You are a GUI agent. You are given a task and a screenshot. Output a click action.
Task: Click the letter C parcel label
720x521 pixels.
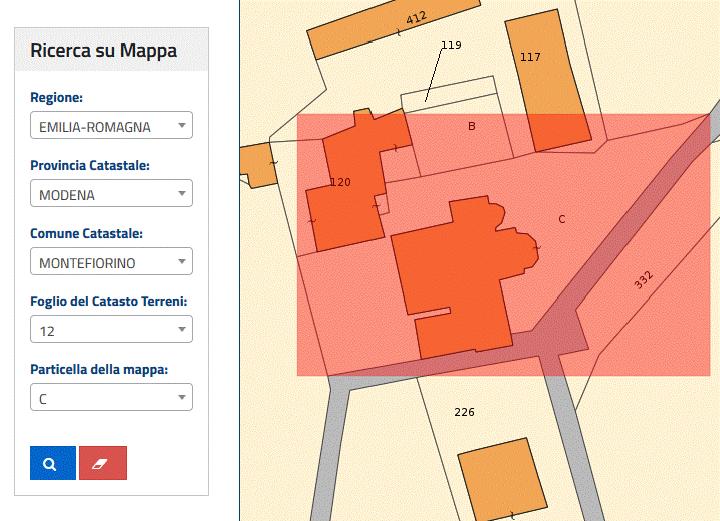[x=562, y=219]
